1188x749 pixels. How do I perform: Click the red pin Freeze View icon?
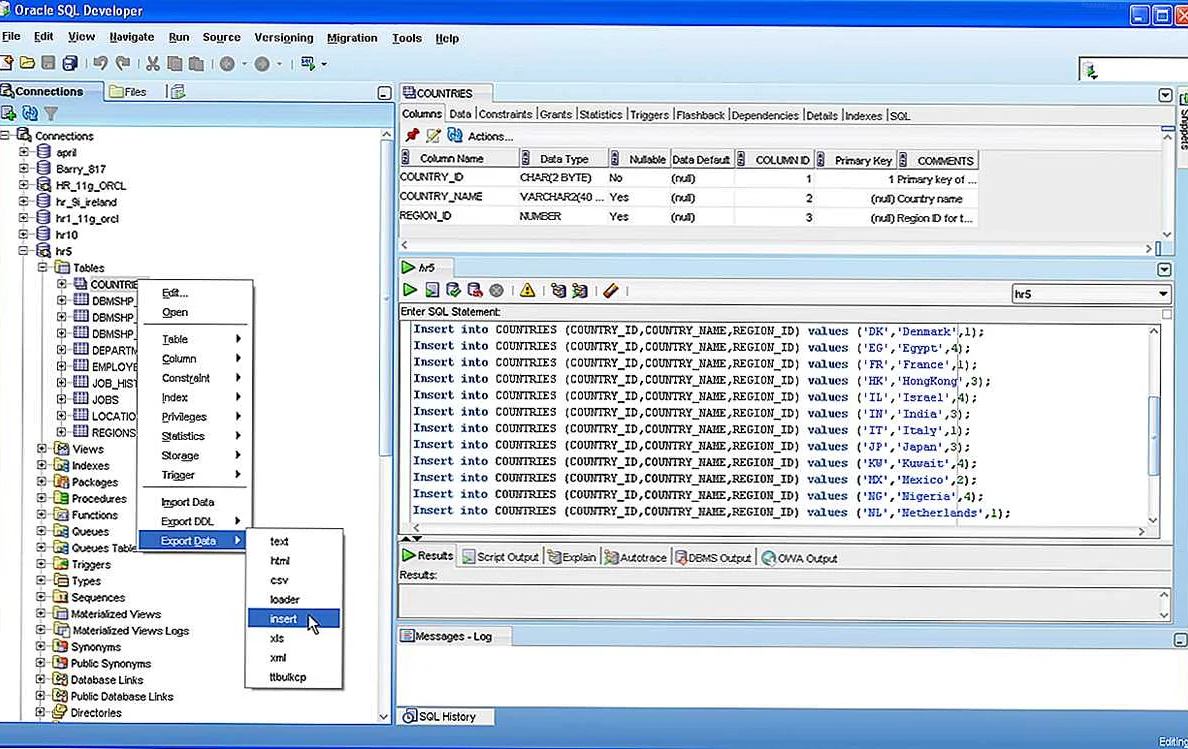point(412,136)
